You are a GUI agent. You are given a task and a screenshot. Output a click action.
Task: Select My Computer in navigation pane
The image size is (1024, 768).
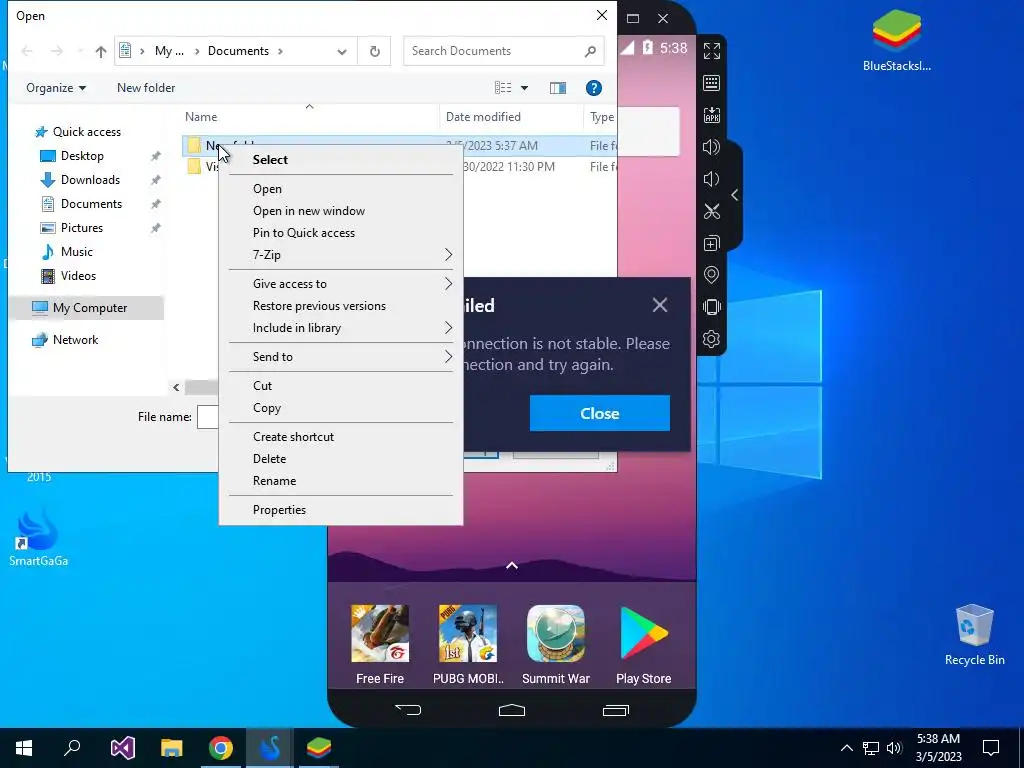(x=88, y=308)
